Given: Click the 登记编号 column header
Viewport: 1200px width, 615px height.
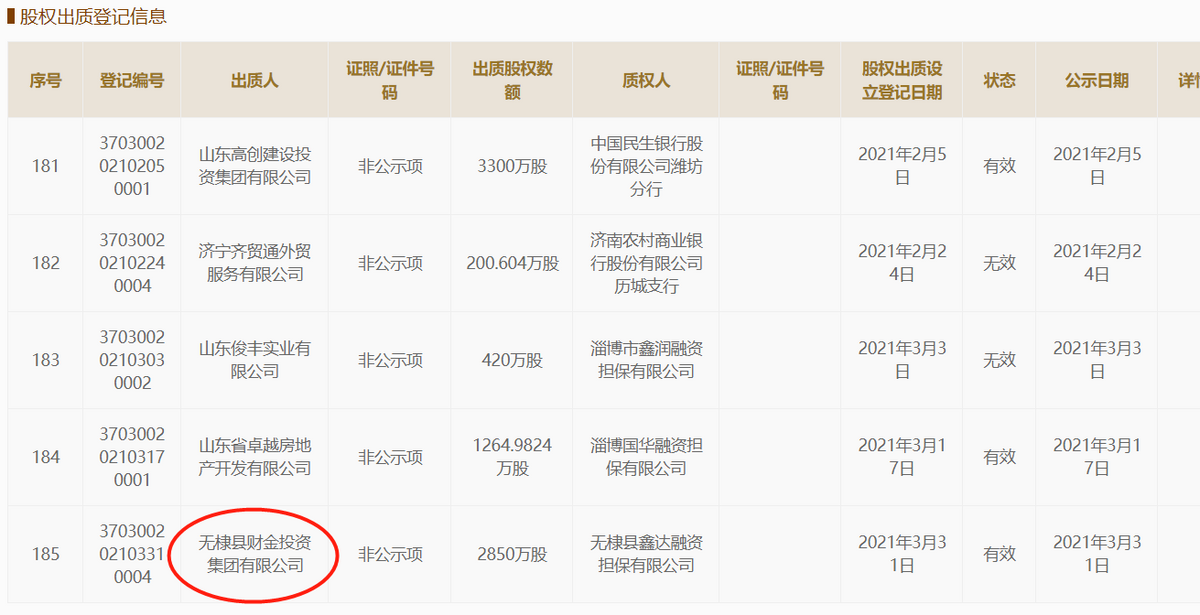Looking at the screenshot, I should 132,81.
